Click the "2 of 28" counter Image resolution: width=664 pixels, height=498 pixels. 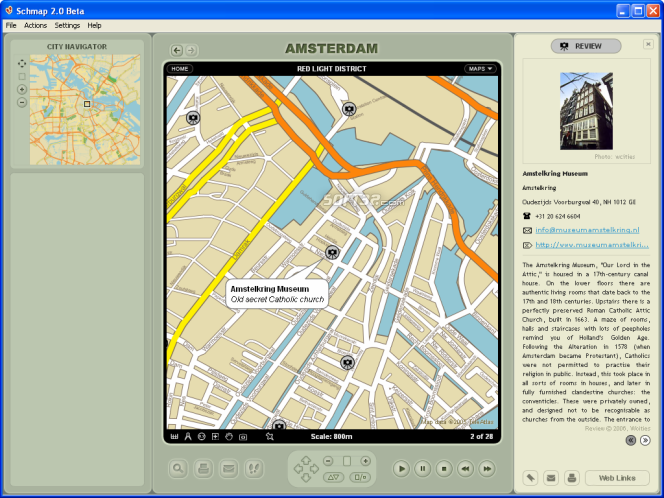point(481,437)
